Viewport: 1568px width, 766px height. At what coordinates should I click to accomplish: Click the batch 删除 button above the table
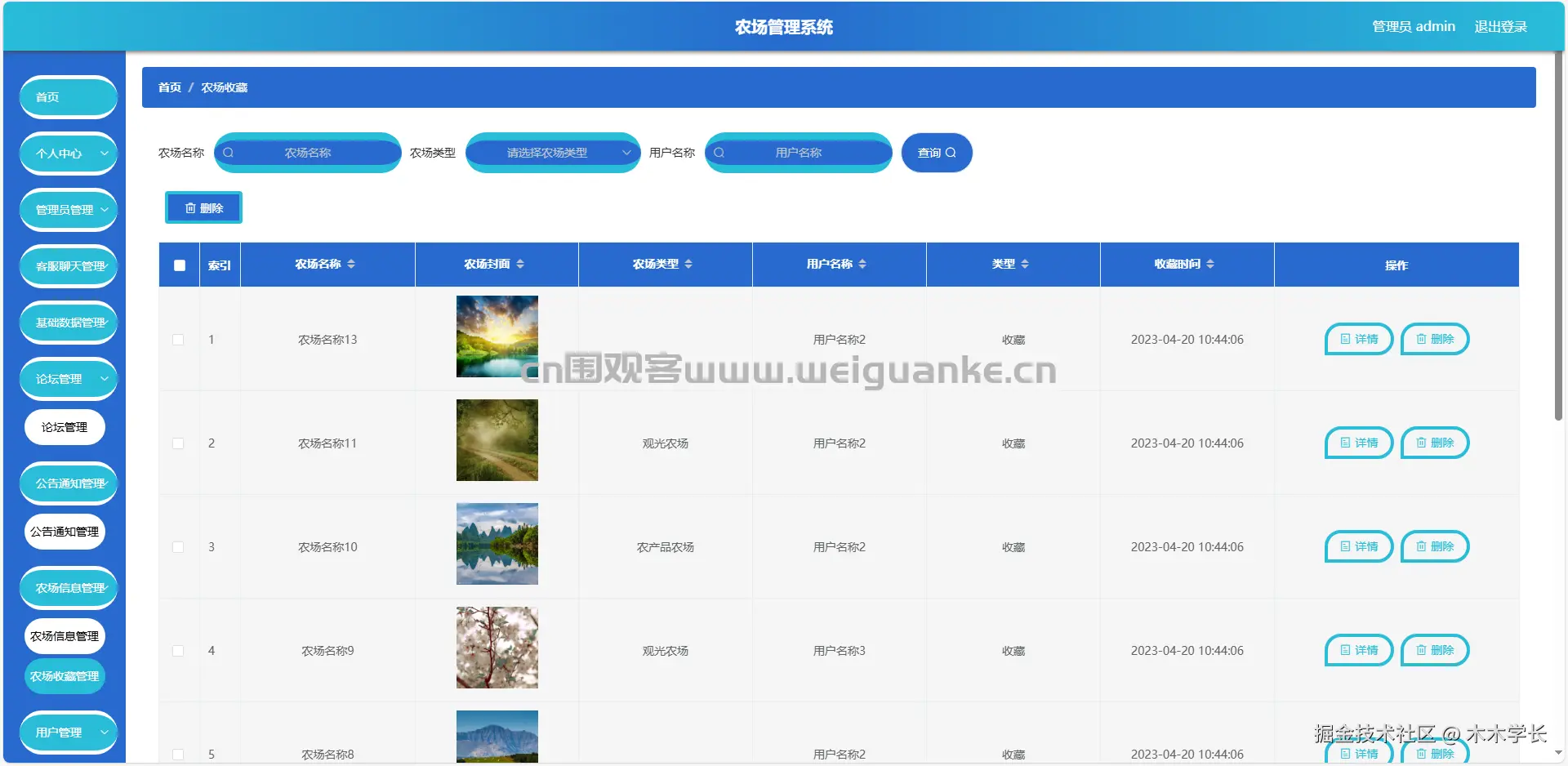pyautogui.click(x=203, y=208)
